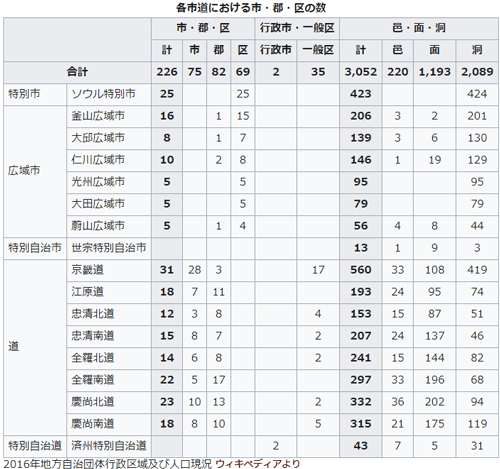The width and height of the screenshot is (500, 469).
Task: Select the 行政市・一般区 group header
Action: (297, 28)
